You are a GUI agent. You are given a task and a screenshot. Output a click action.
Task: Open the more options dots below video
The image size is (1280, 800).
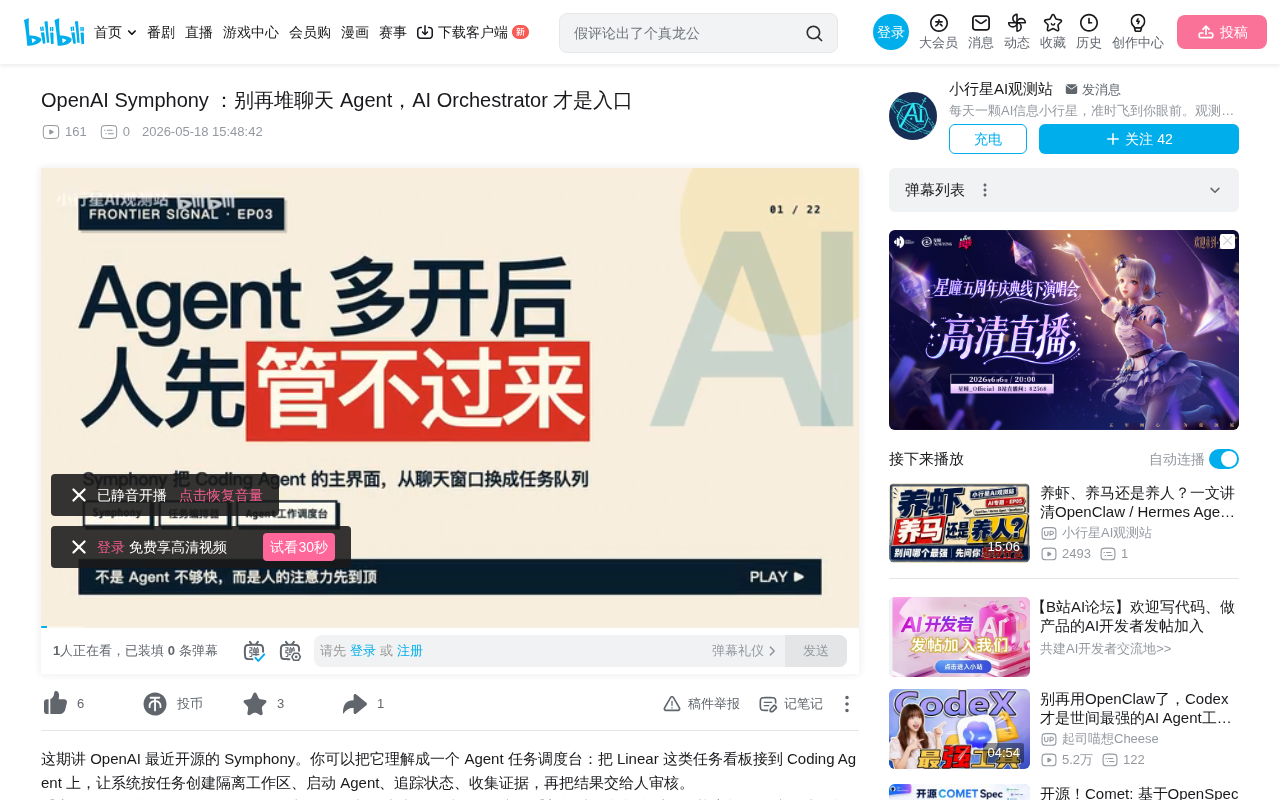pos(847,704)
